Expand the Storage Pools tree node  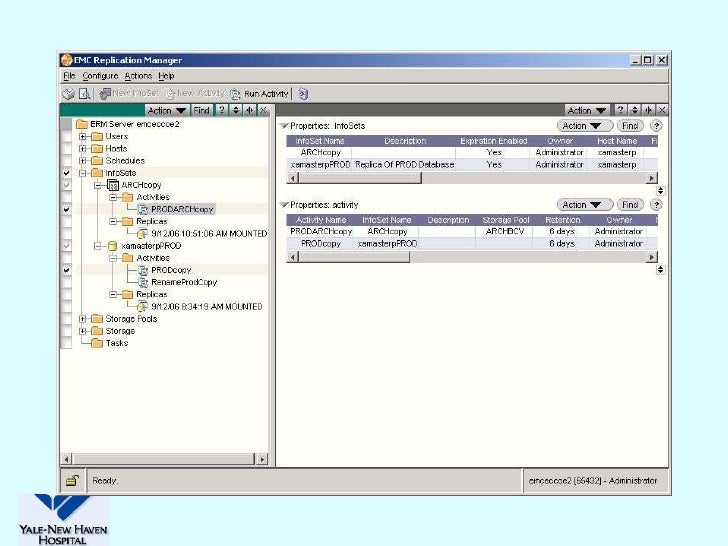pyautogui.click(x=83, y=319)
